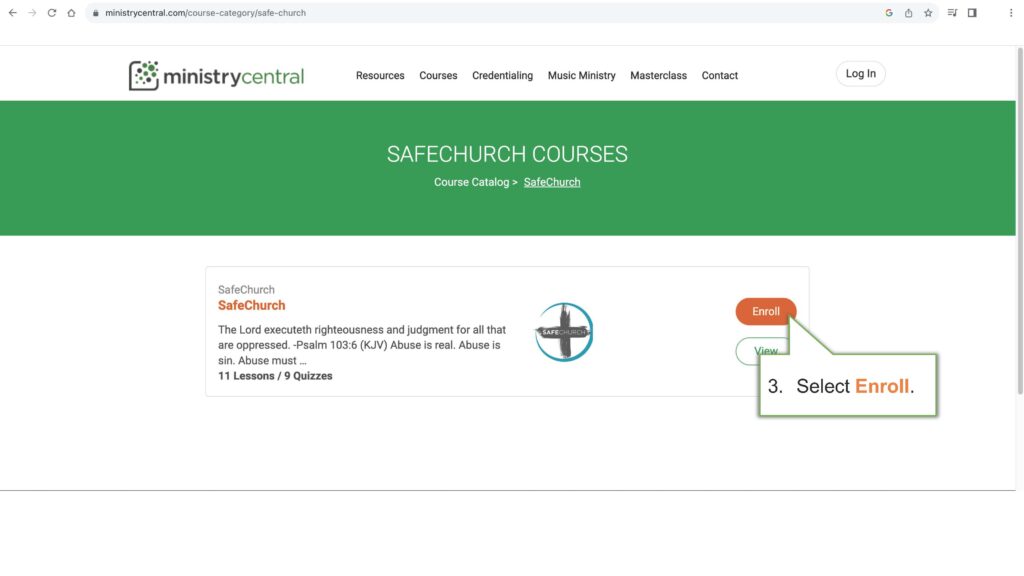The image size is (1024, 576).
Task: Open browser home page icon
Action: pyautogui.click(x=71, y=12)
